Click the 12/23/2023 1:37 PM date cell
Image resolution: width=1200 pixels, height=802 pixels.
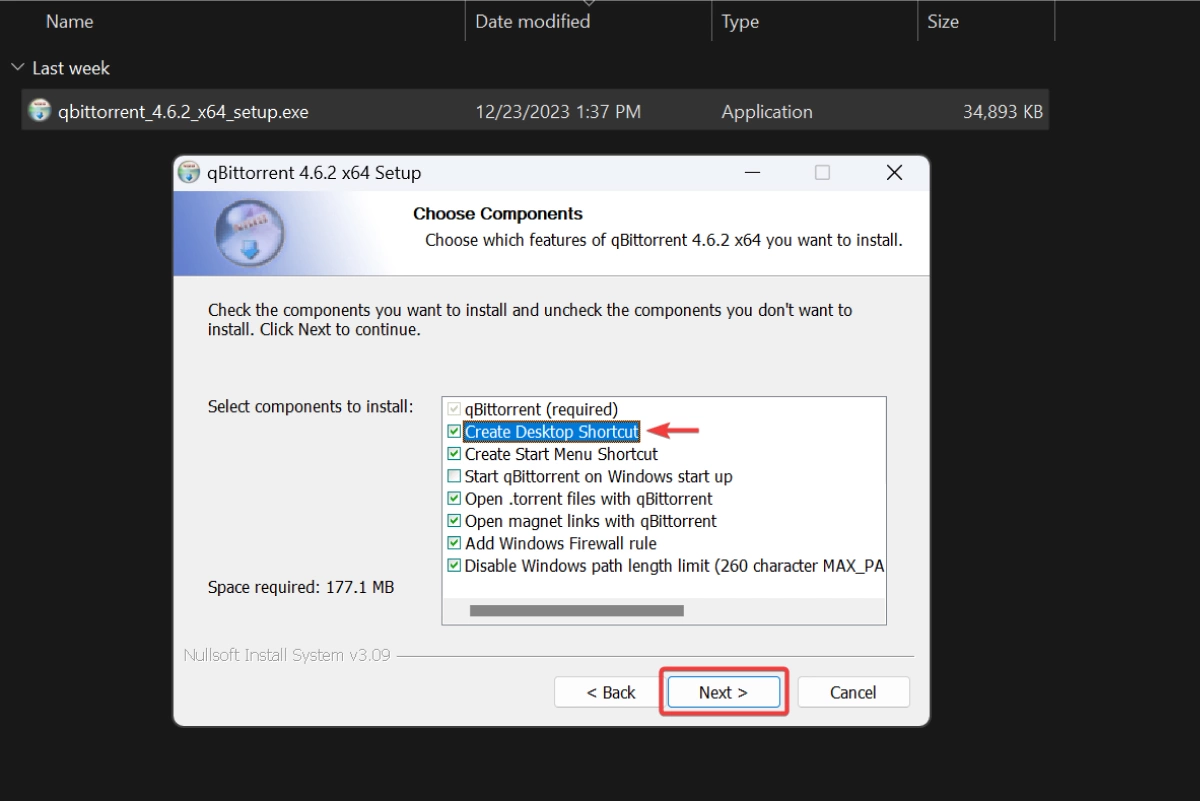[558, 112]
